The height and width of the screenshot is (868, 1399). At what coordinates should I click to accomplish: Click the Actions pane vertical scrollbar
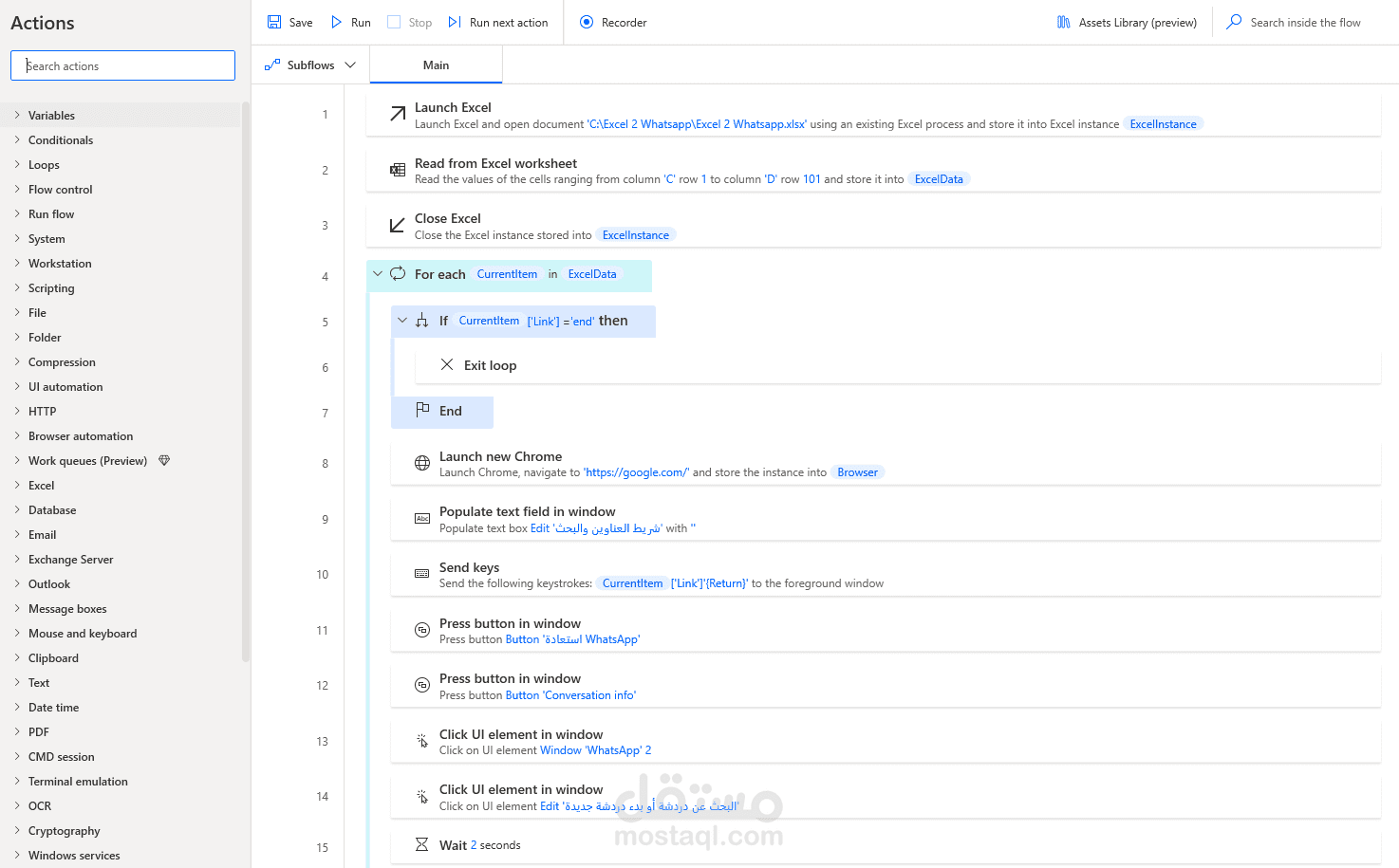(246, 379)
